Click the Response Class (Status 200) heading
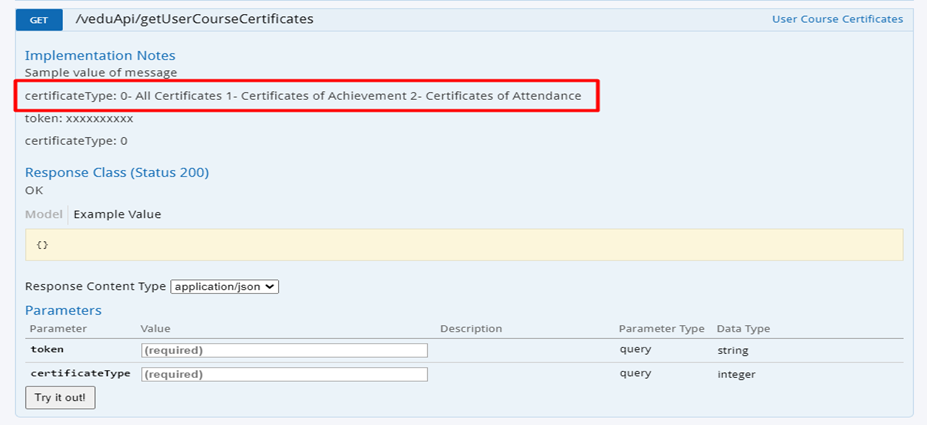The width and height of the screenshot is (927, 425). pos(117,172)
